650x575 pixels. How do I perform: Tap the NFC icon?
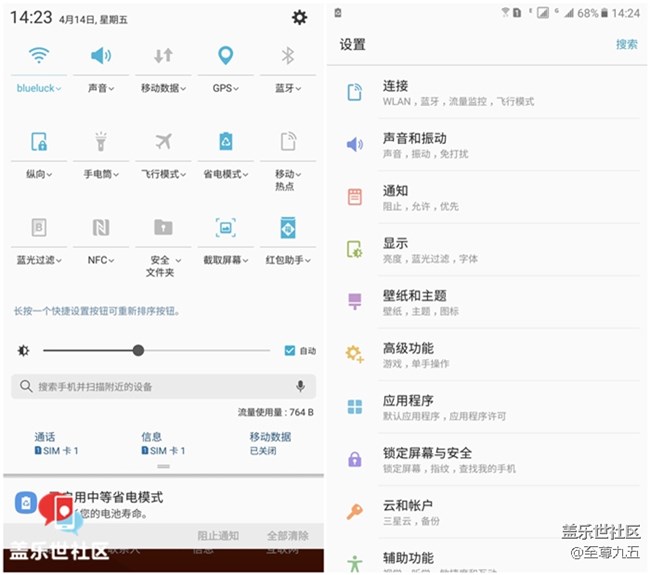(x=101, y=227)
